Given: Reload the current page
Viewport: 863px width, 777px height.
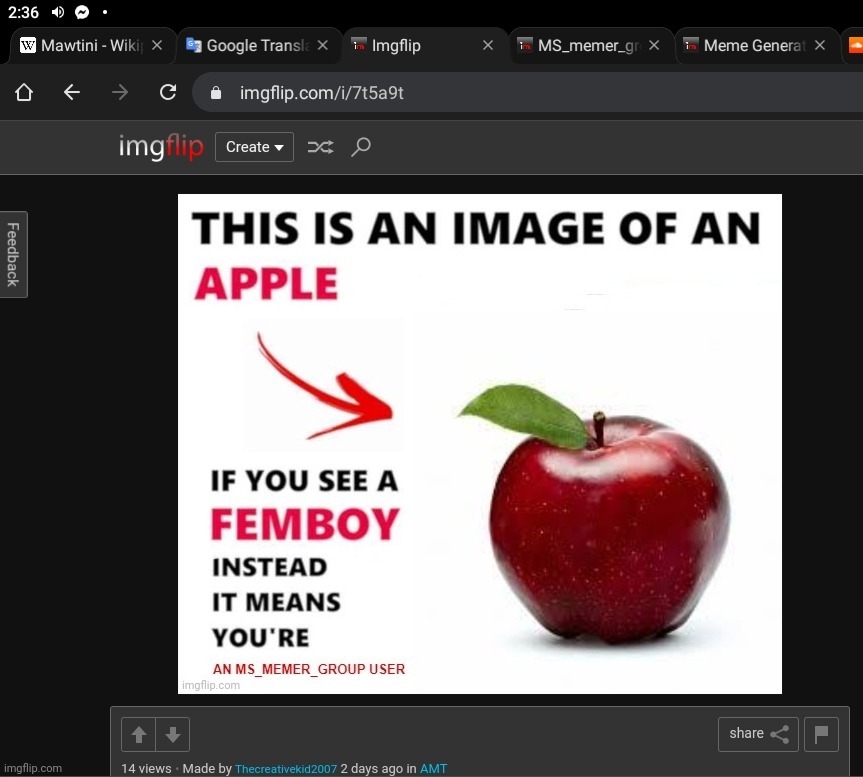Looking at the screenshot, I should tap(168, 93).
